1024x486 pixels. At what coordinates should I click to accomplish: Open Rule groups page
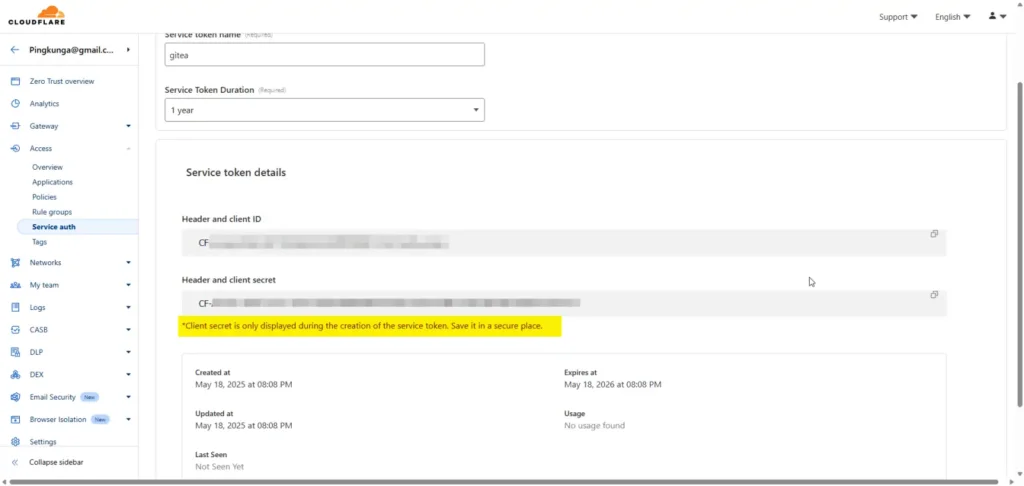pyautogui.click(x=52, y=212)
